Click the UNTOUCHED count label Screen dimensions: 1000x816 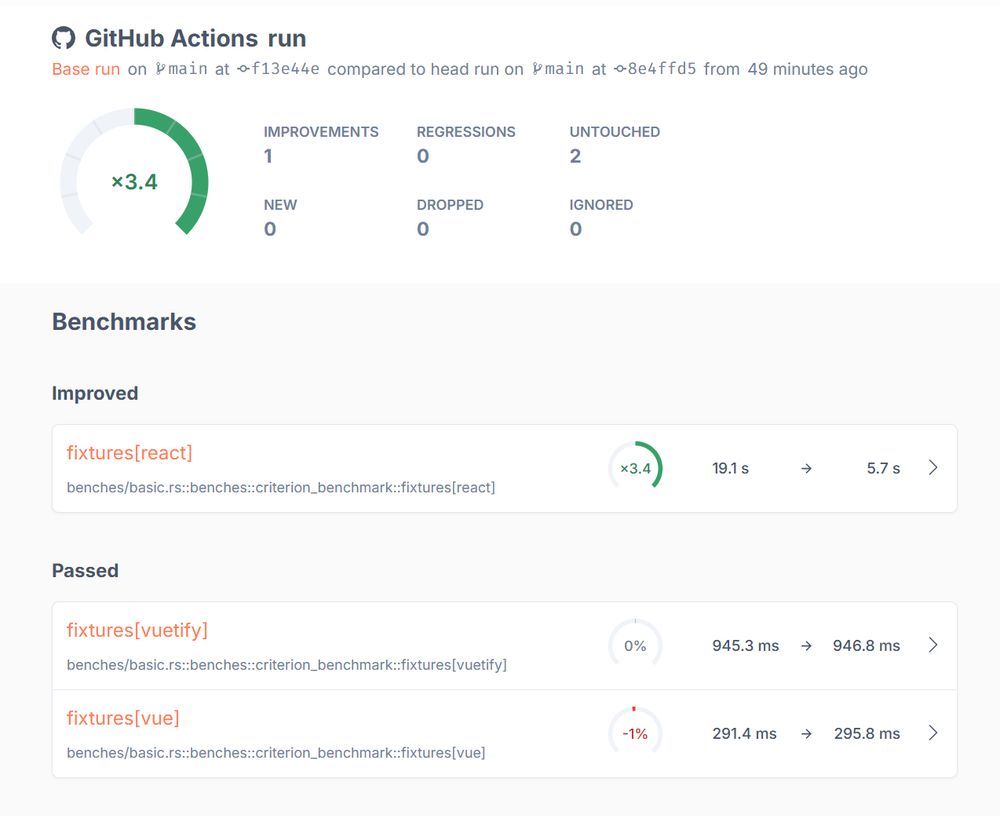pyautogui.click(x=615, y=132)
